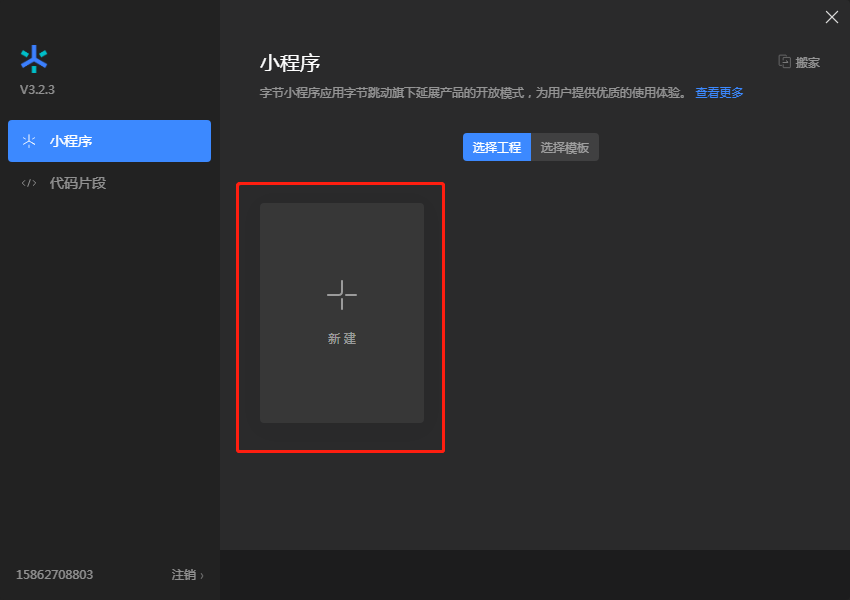
Task: Log out using 注销
Action: pyautogui.click(x=188, y=575)
